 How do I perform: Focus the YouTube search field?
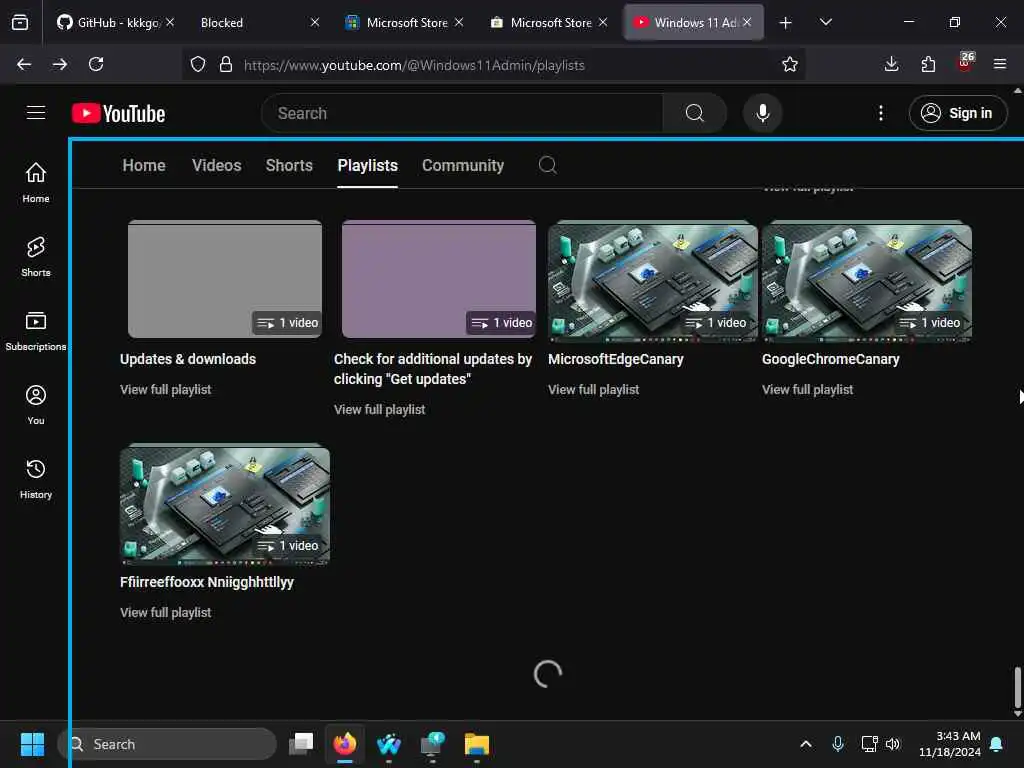462,113
